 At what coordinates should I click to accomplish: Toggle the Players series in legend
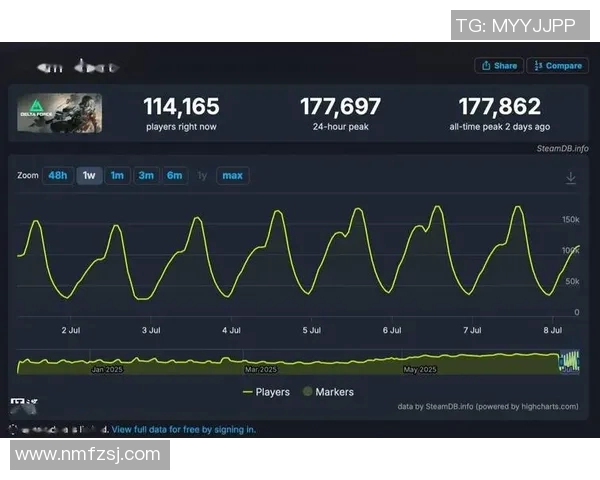pyautogui.click(x=267, y=392)
